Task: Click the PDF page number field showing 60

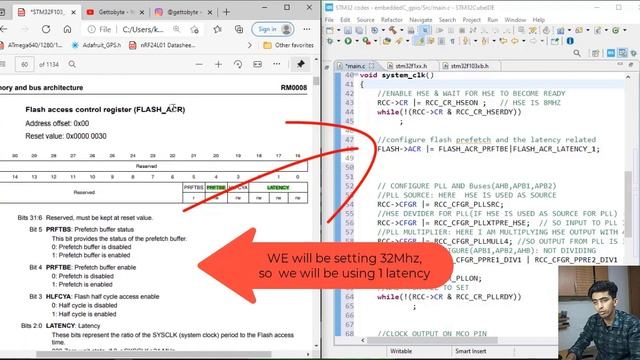Action: 24,64
